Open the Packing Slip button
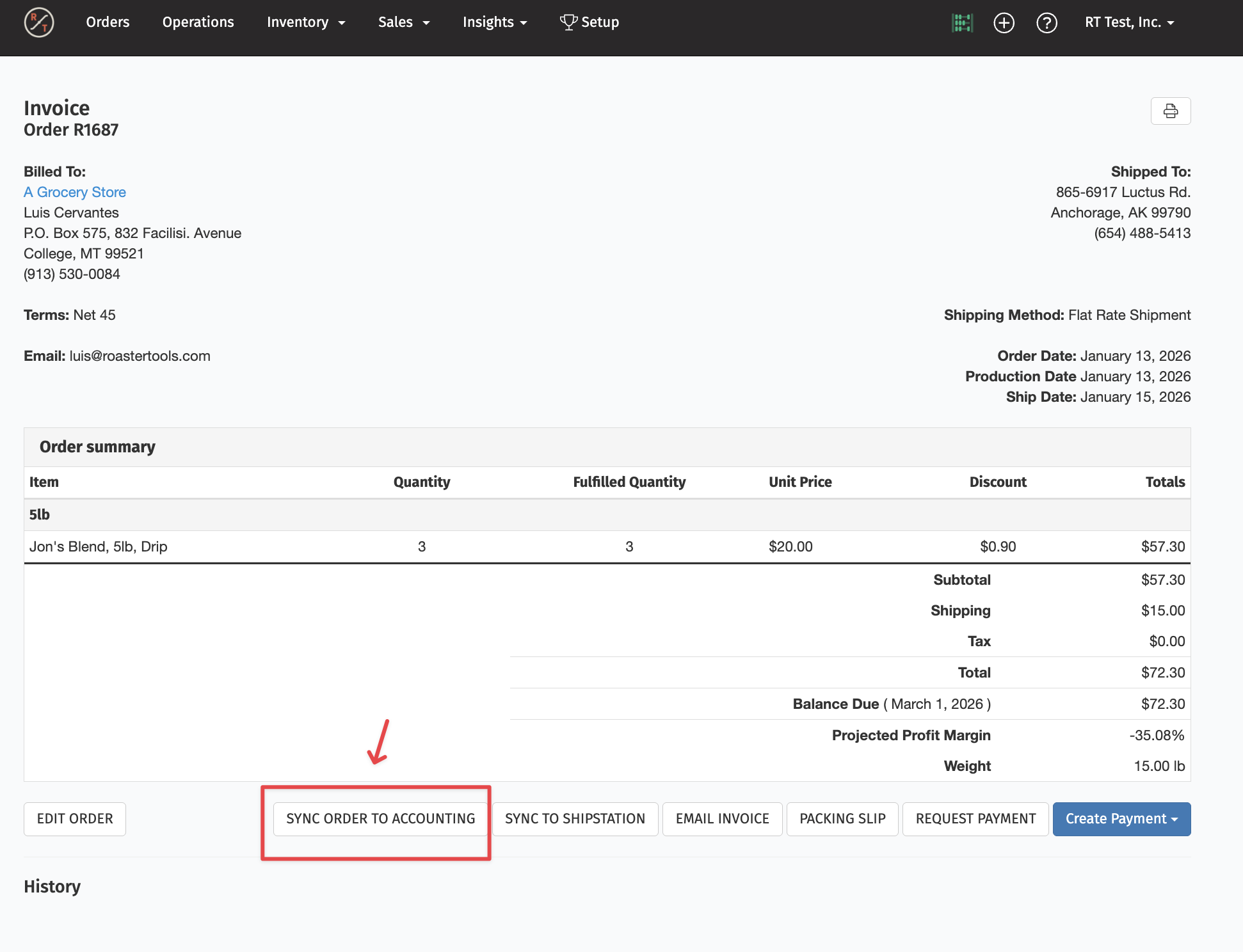The width and height of the screenshot is (1243, 952). click(842, 819)
